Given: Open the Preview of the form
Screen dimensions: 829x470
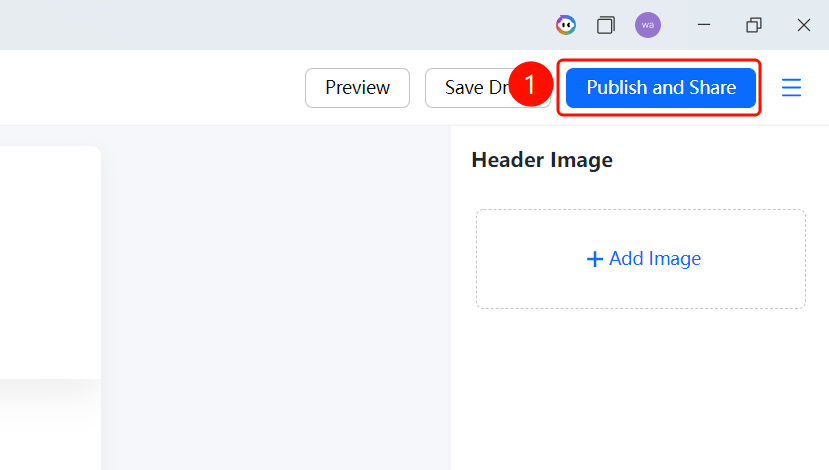Looking at the screenshot, I should click(357, 88).
